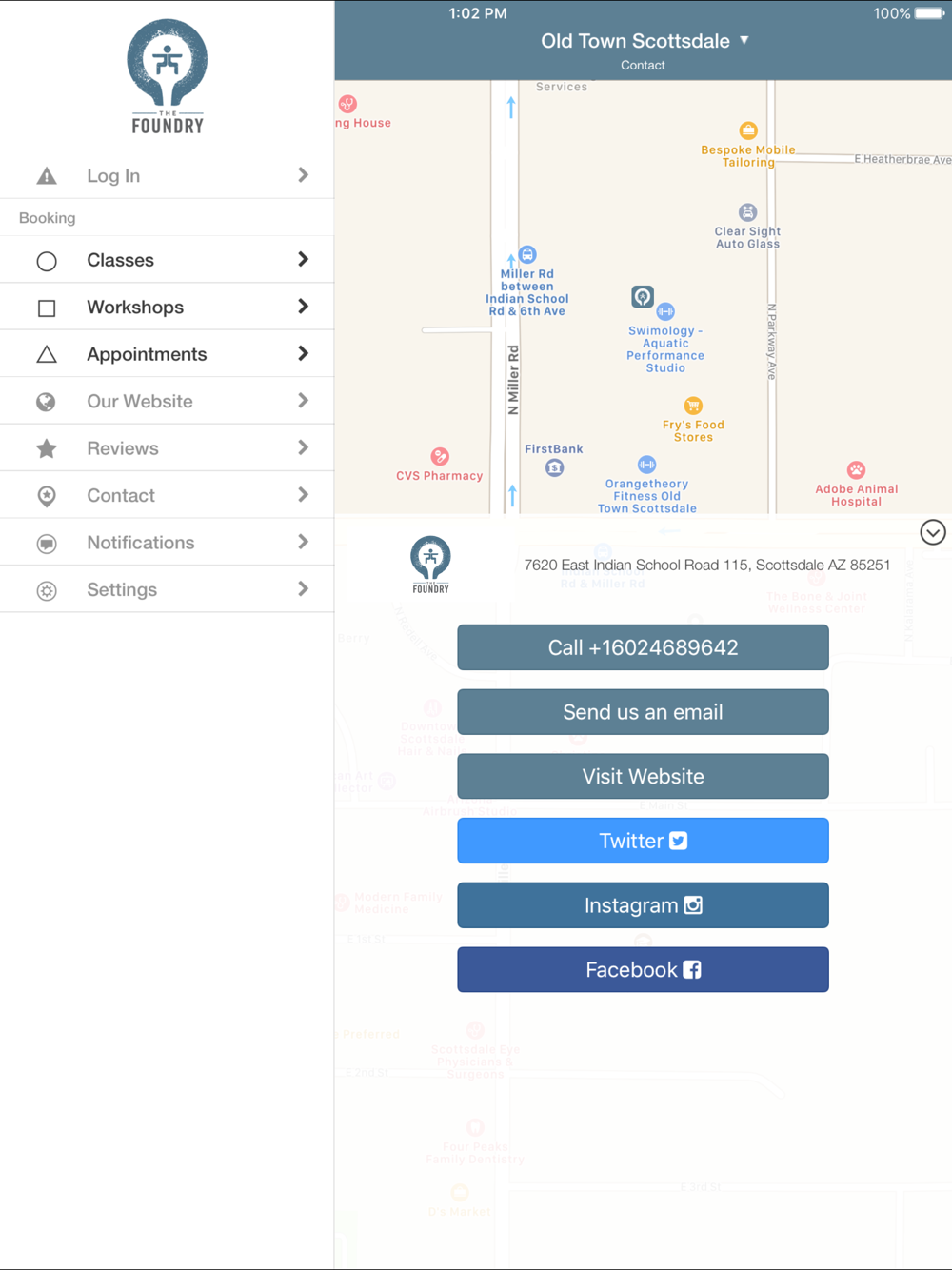952x1270 pixels.
Task: Tap the warning triangle icon beside Log In
Action: [47, 176]
